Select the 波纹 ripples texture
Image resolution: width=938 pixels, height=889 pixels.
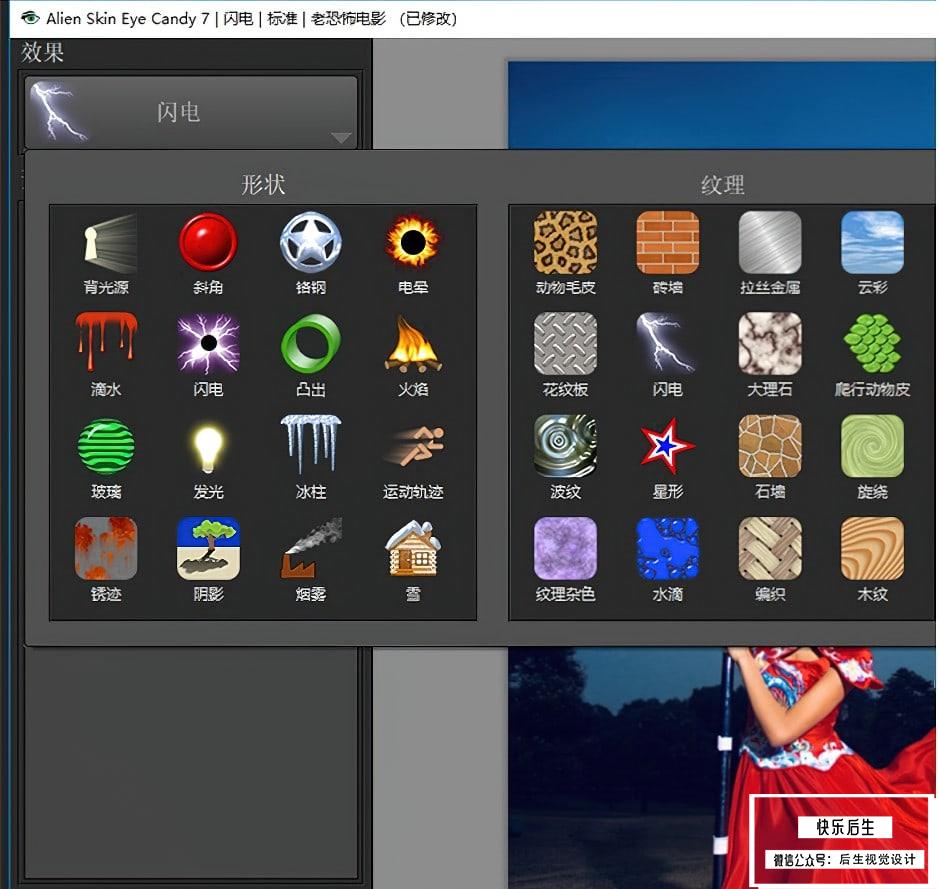tap(565, 446)
